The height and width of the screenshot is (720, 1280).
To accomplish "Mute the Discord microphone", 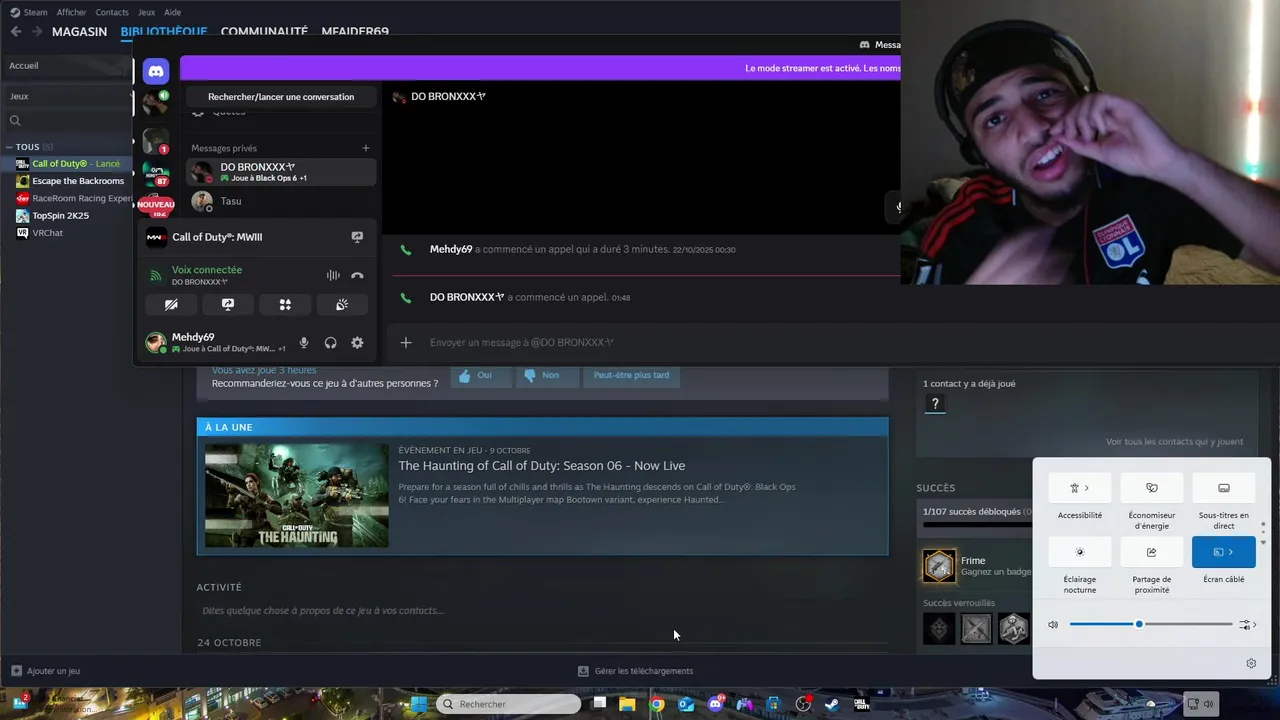I will click(x=304, y=343).
